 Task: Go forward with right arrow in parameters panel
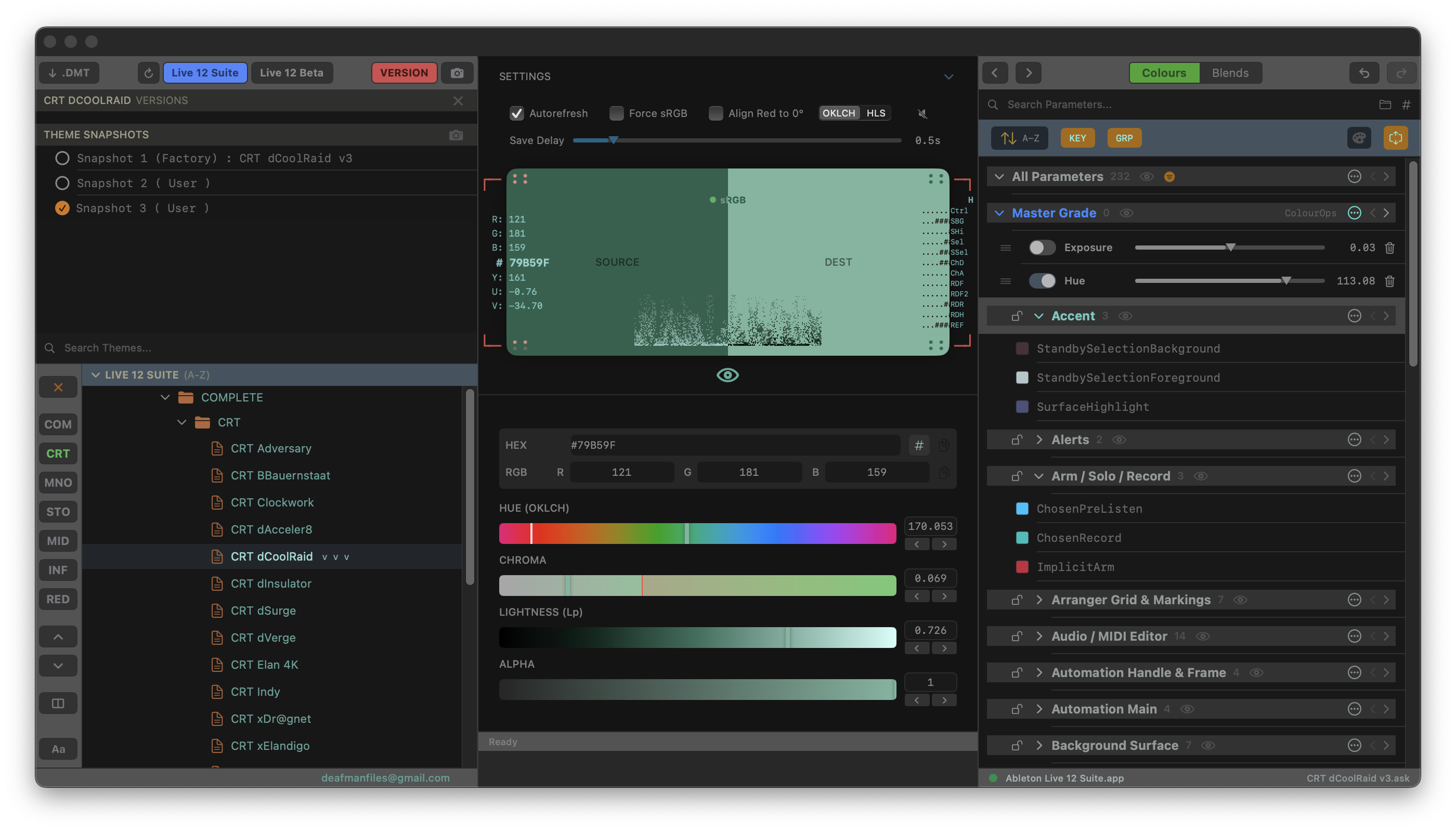(1028, 73)
